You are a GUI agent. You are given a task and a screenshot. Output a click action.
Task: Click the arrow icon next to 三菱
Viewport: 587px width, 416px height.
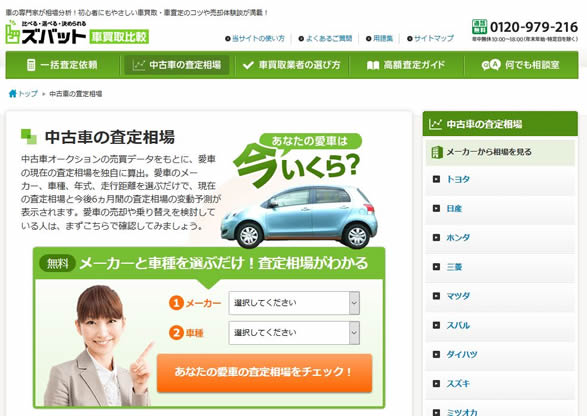tap(436, 267)
